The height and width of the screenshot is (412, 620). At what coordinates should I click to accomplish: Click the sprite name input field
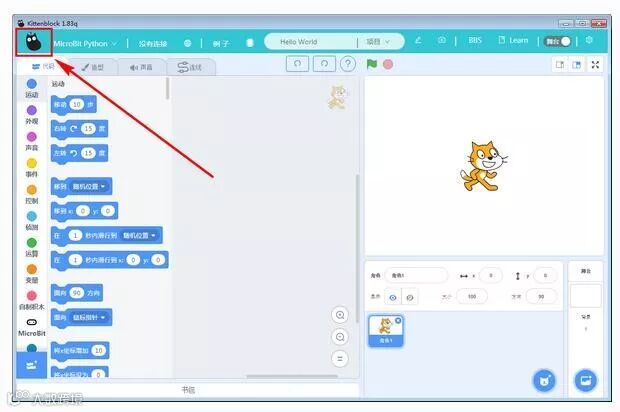[416, 275]
